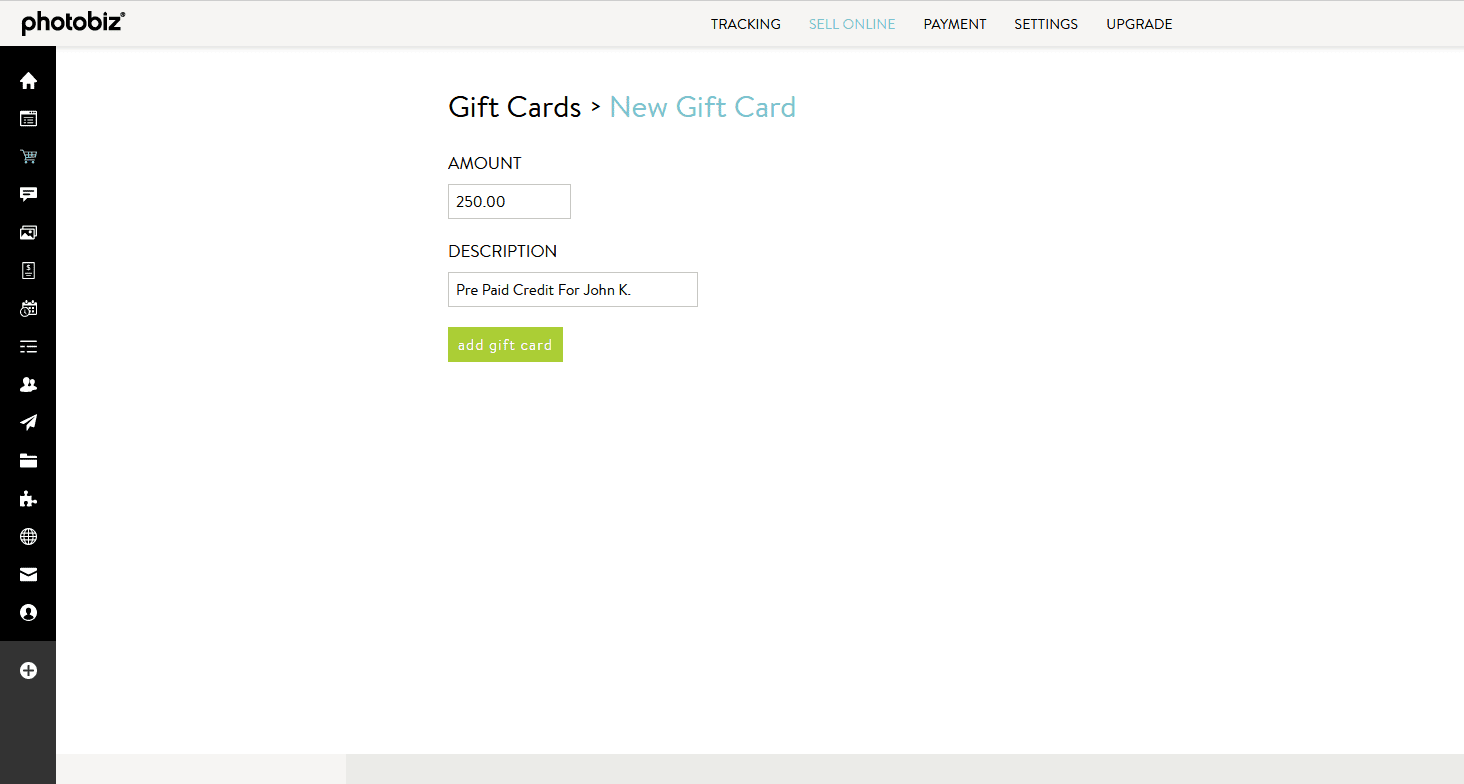Select the envelope mail icon

click(28, 574)
